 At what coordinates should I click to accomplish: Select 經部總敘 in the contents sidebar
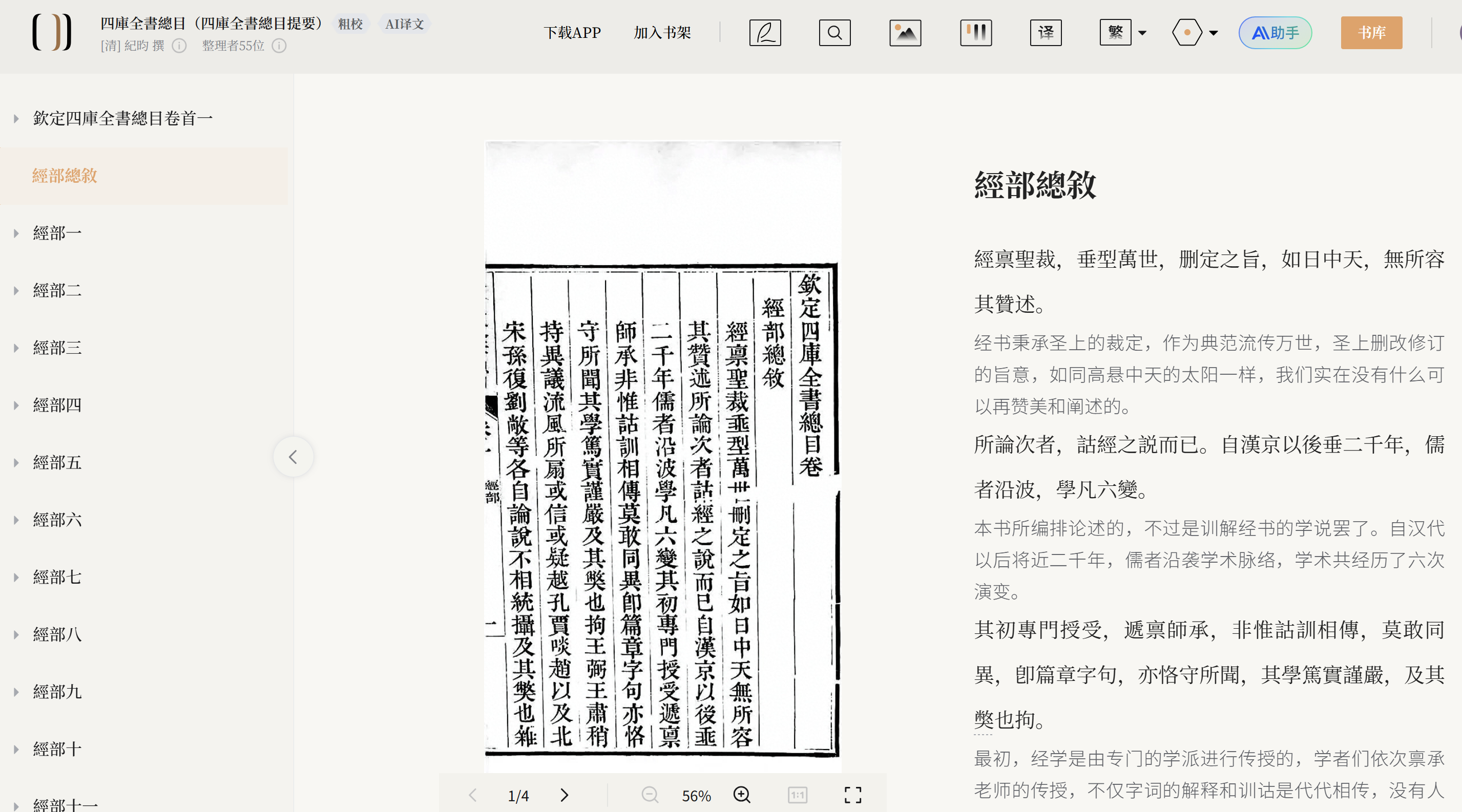pyautogui.click(x=64, y=176)
